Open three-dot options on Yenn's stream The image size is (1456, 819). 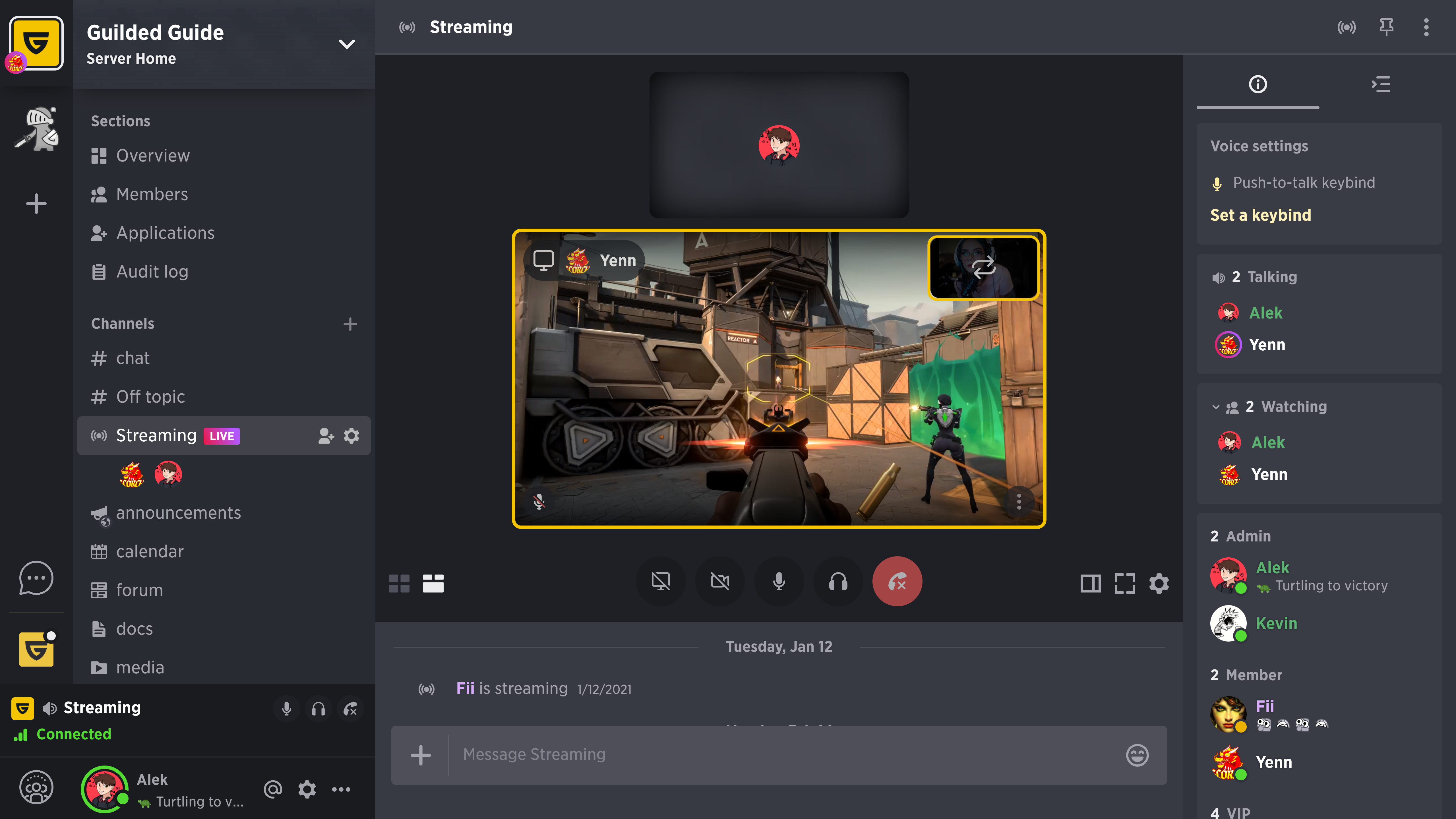click(x=1019, y=501)
